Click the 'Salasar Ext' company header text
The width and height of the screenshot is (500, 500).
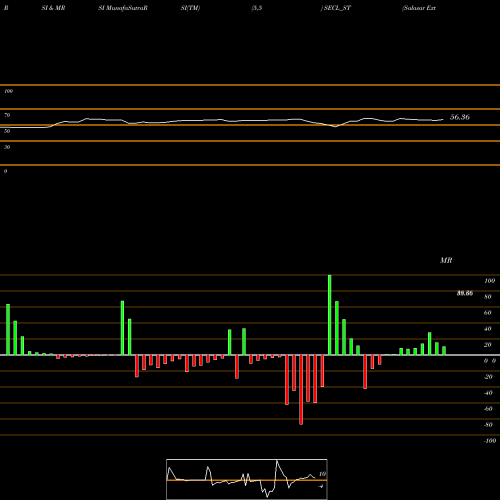pos(419,8)
